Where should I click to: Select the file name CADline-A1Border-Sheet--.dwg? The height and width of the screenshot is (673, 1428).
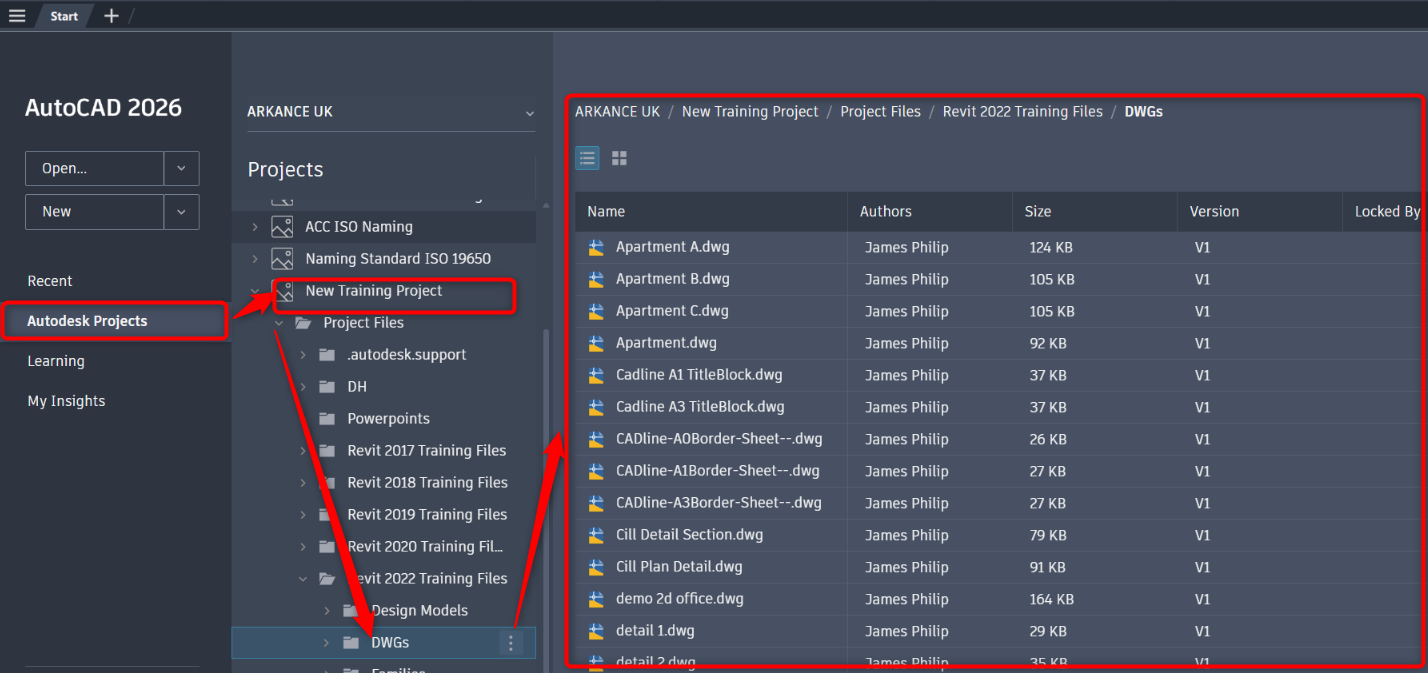718,471
